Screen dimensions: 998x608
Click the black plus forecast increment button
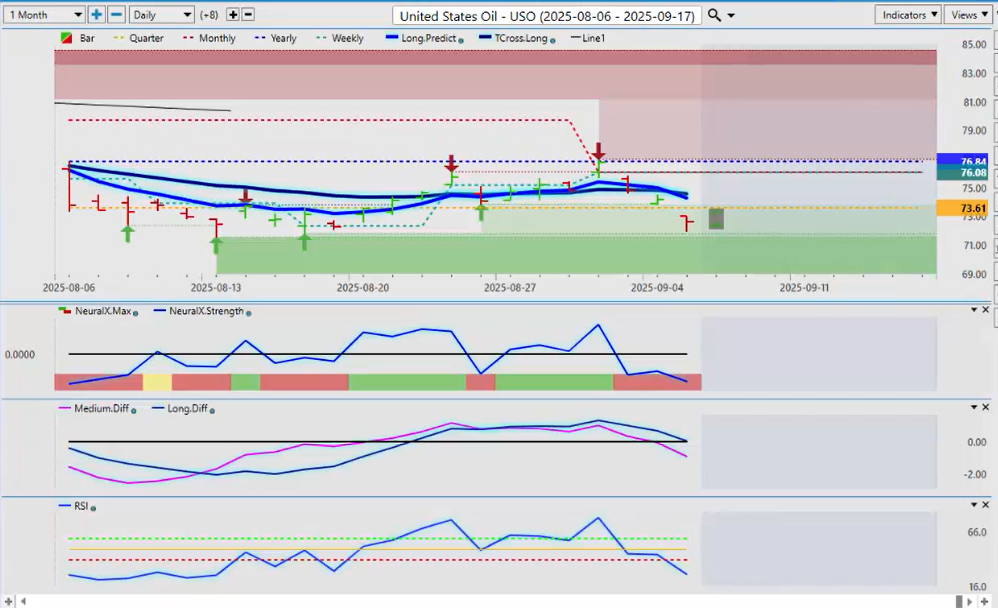233,15
